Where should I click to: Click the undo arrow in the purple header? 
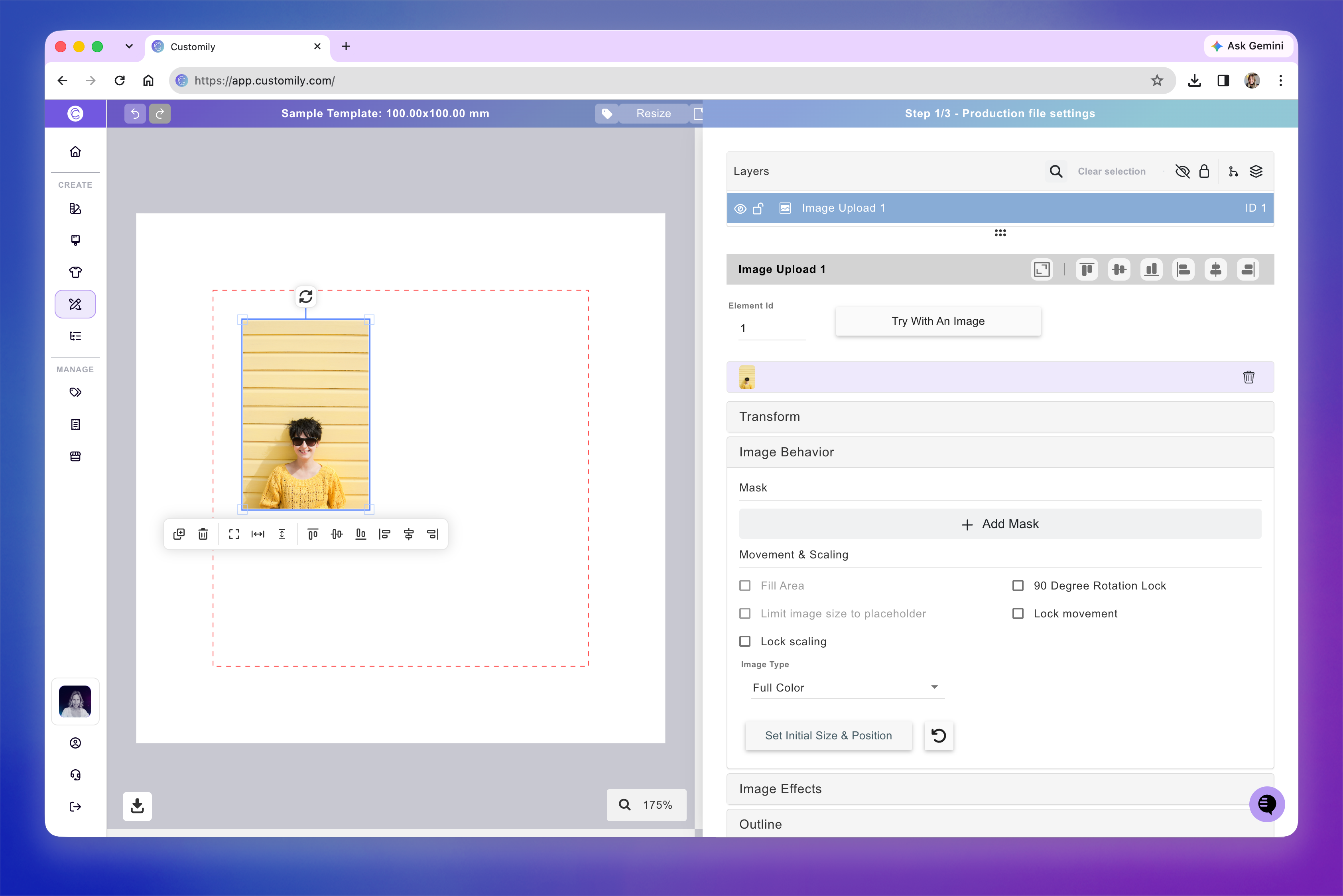[x=135, y=113]
